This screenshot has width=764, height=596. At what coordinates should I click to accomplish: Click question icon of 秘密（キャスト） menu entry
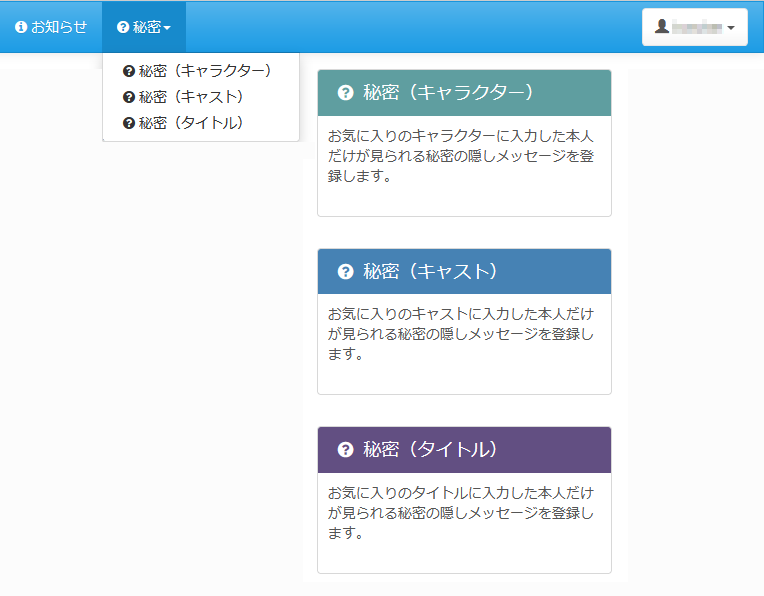[x=129, y=97]
